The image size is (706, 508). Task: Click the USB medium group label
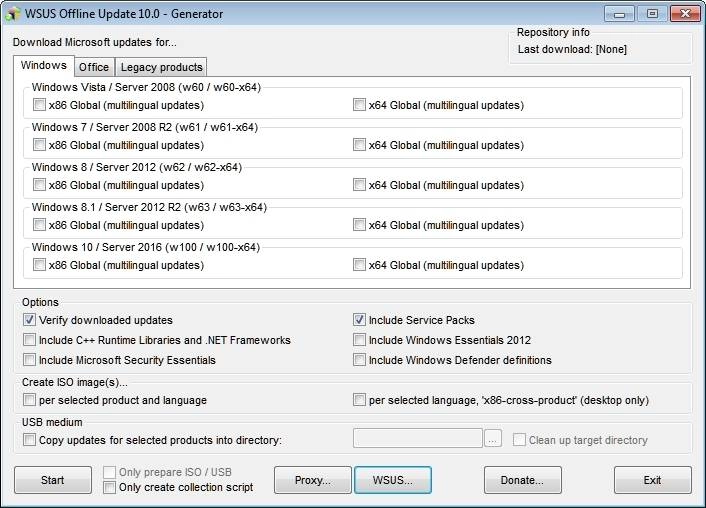pos(52,422)
